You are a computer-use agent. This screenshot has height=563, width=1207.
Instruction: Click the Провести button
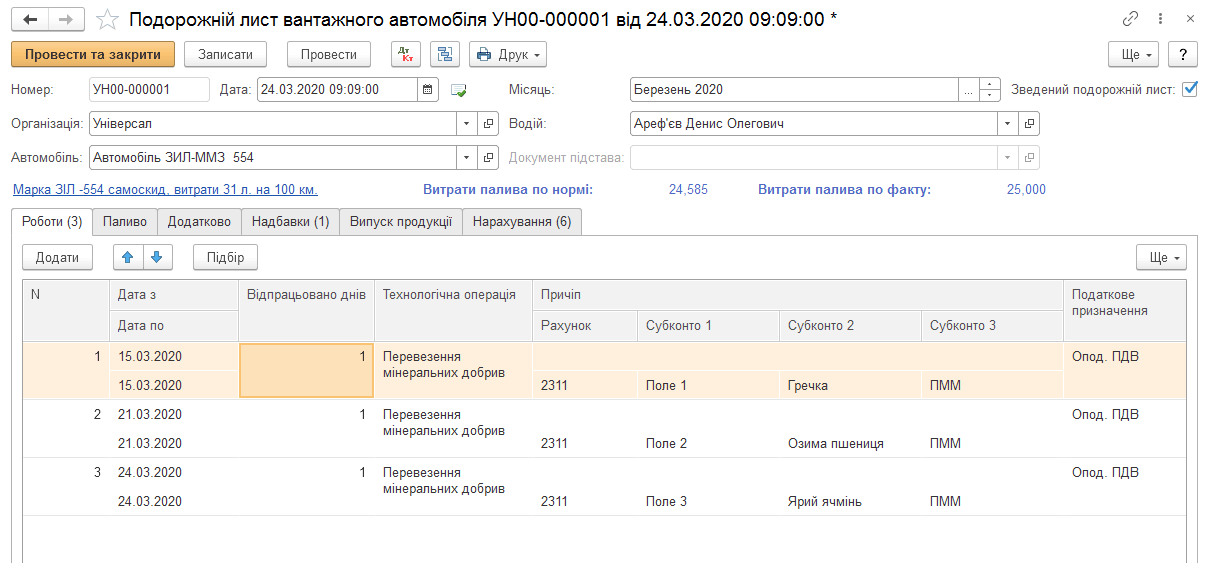point(329,54)
